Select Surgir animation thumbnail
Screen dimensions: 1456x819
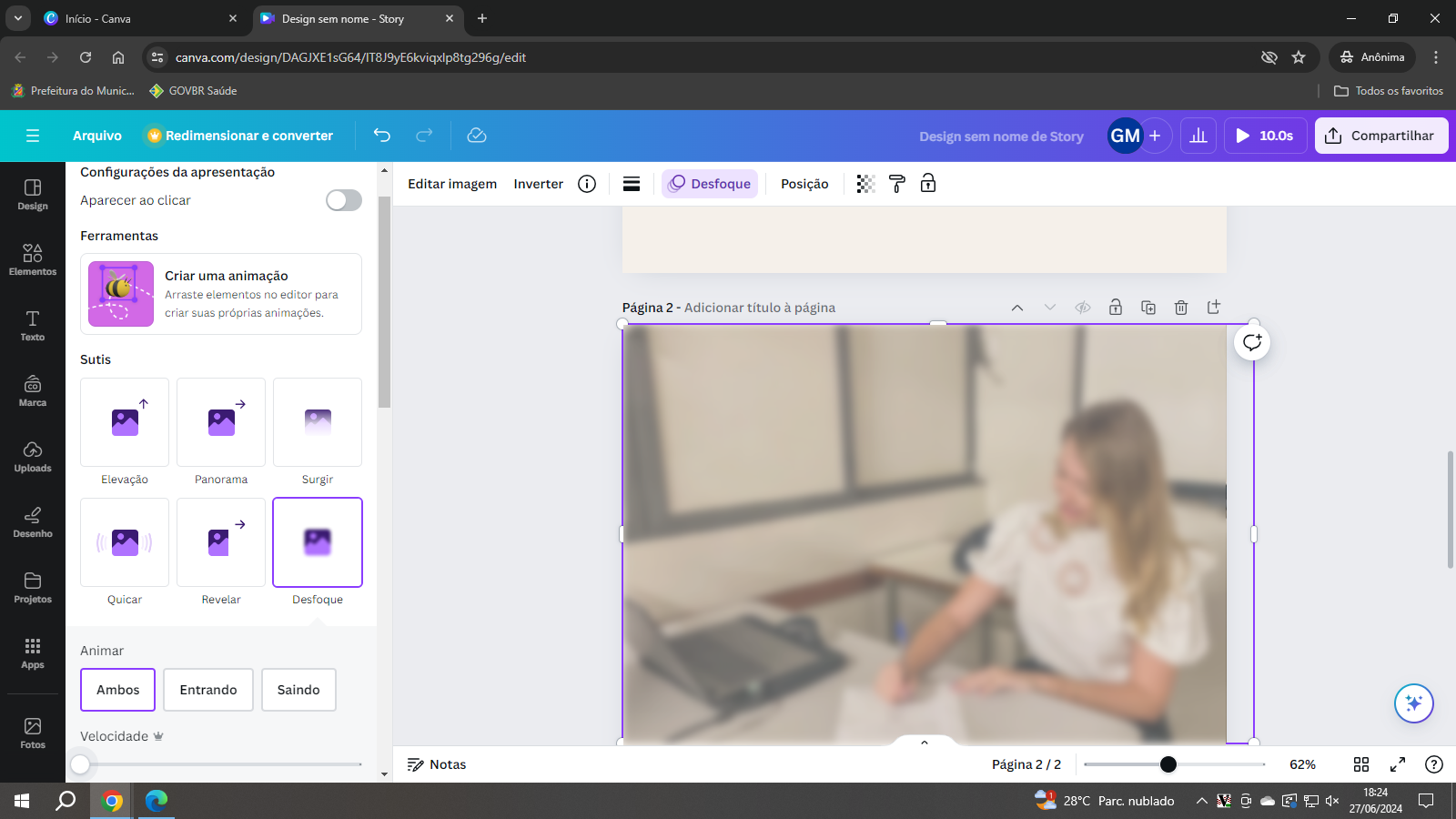(318, 422)
